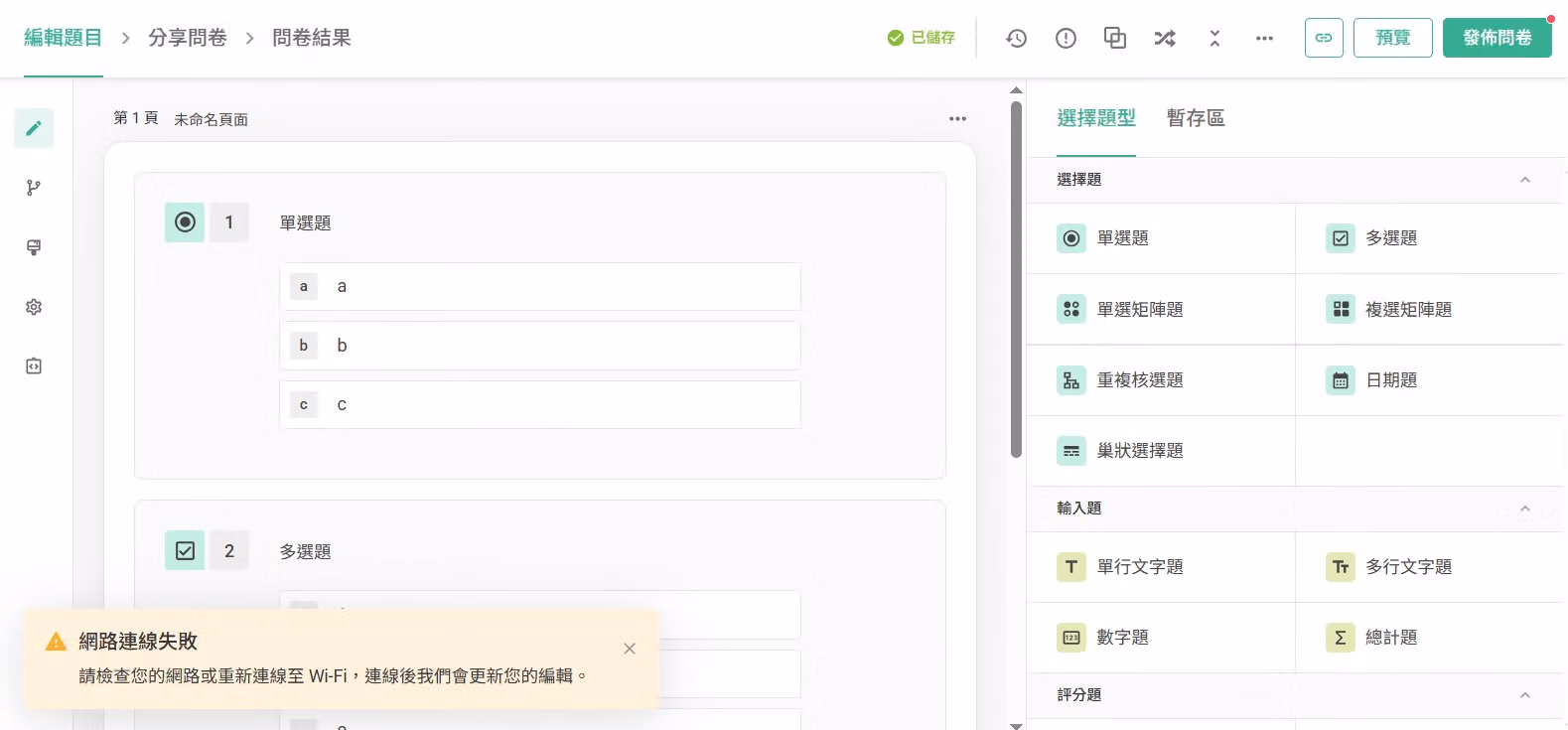1568x730 pixels.
Task: Add a 巢狀選擇題 question type
Action: click(x=1161, y=451)
